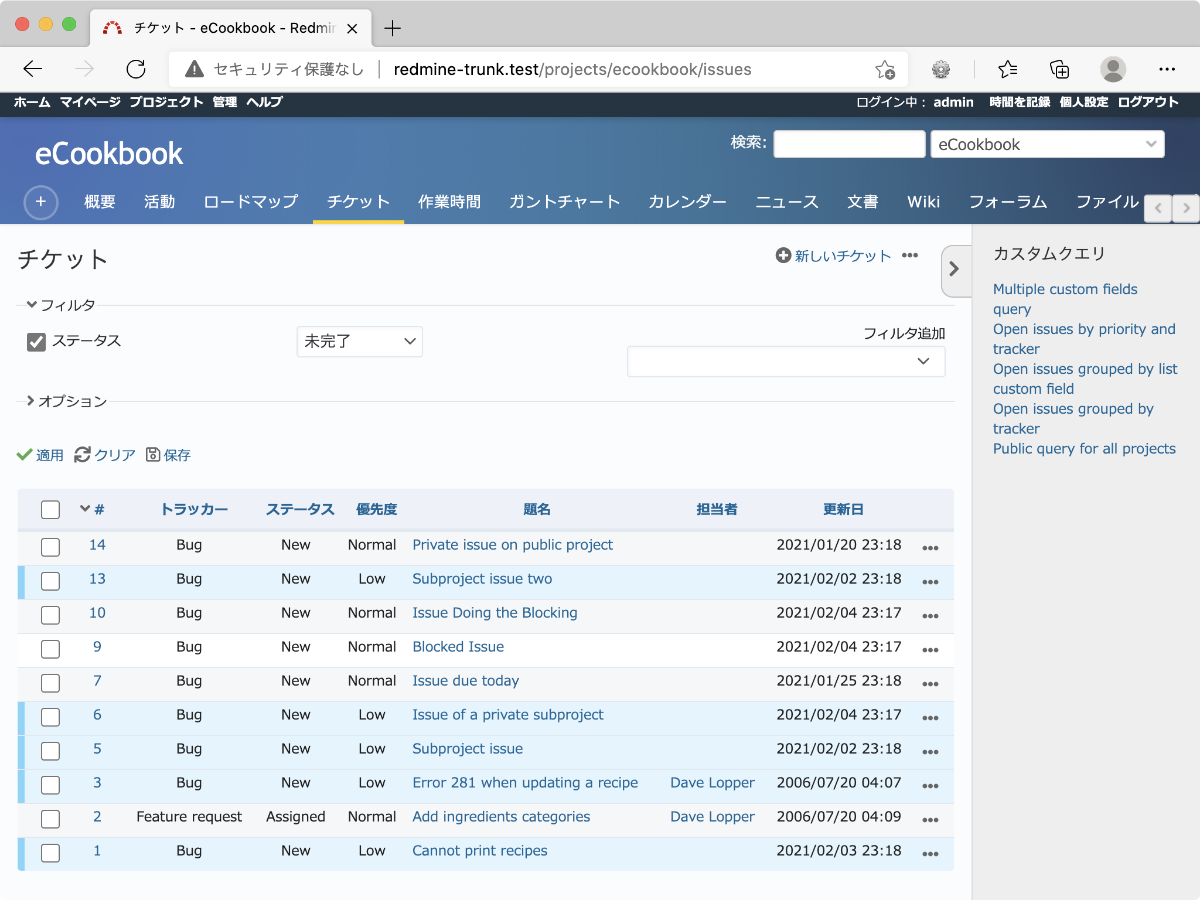This screenshot has height=900, width=1200.
Task: Click the ログアウト link in top menu
Action: coord(1148,102)
